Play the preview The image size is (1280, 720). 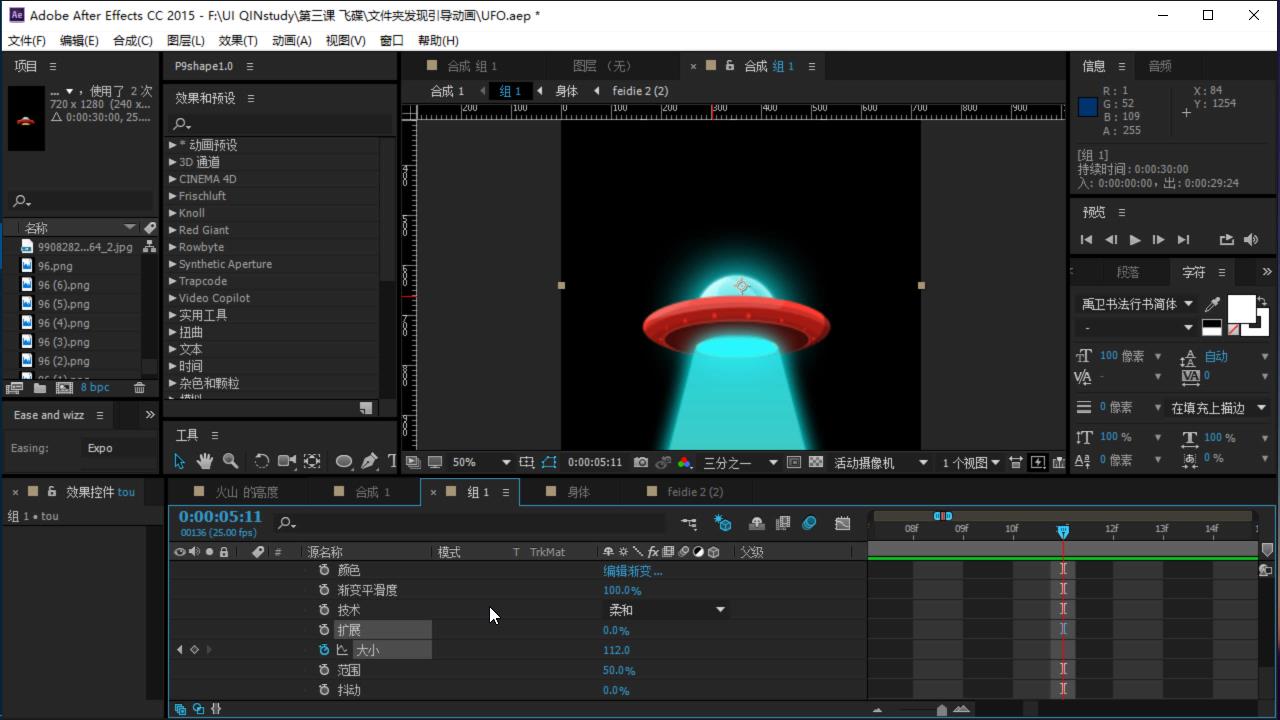click(x=1135, y=240)
